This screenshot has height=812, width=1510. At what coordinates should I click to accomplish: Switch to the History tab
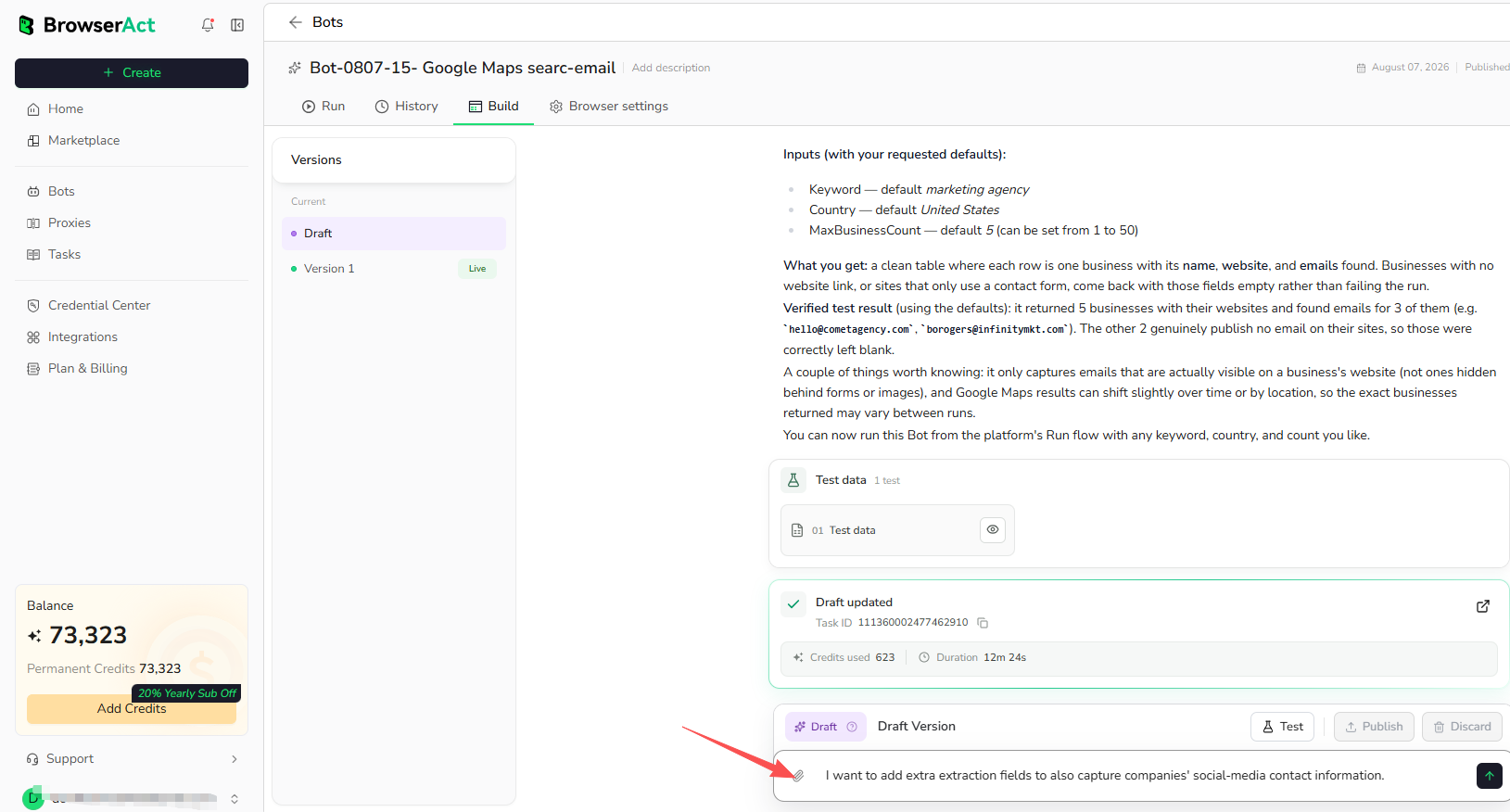coord(407,107)
